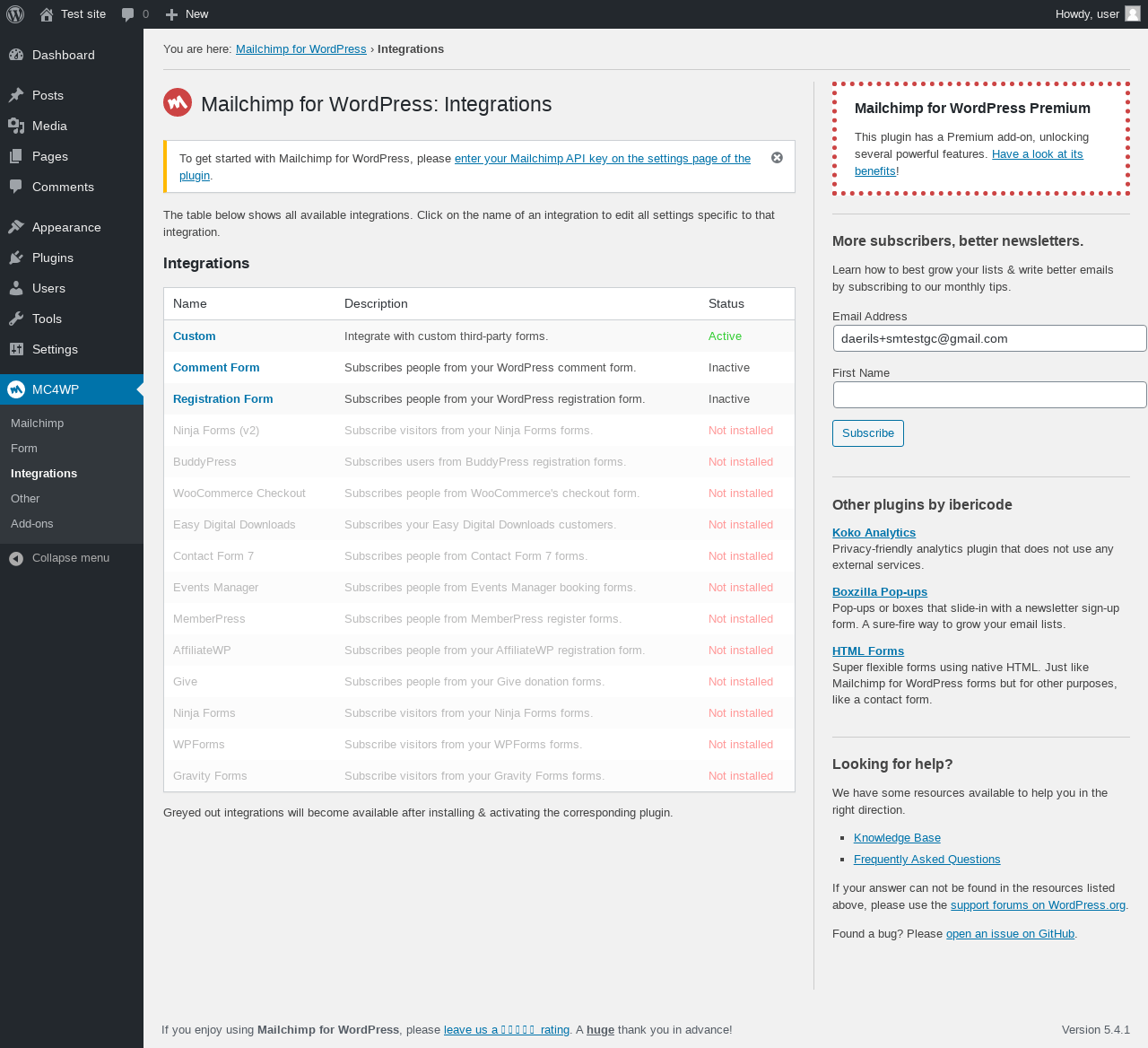This screenshot has width=1148, height=1048.
Task: Open the Add-ons submenu item
Action: click(32, 524)
